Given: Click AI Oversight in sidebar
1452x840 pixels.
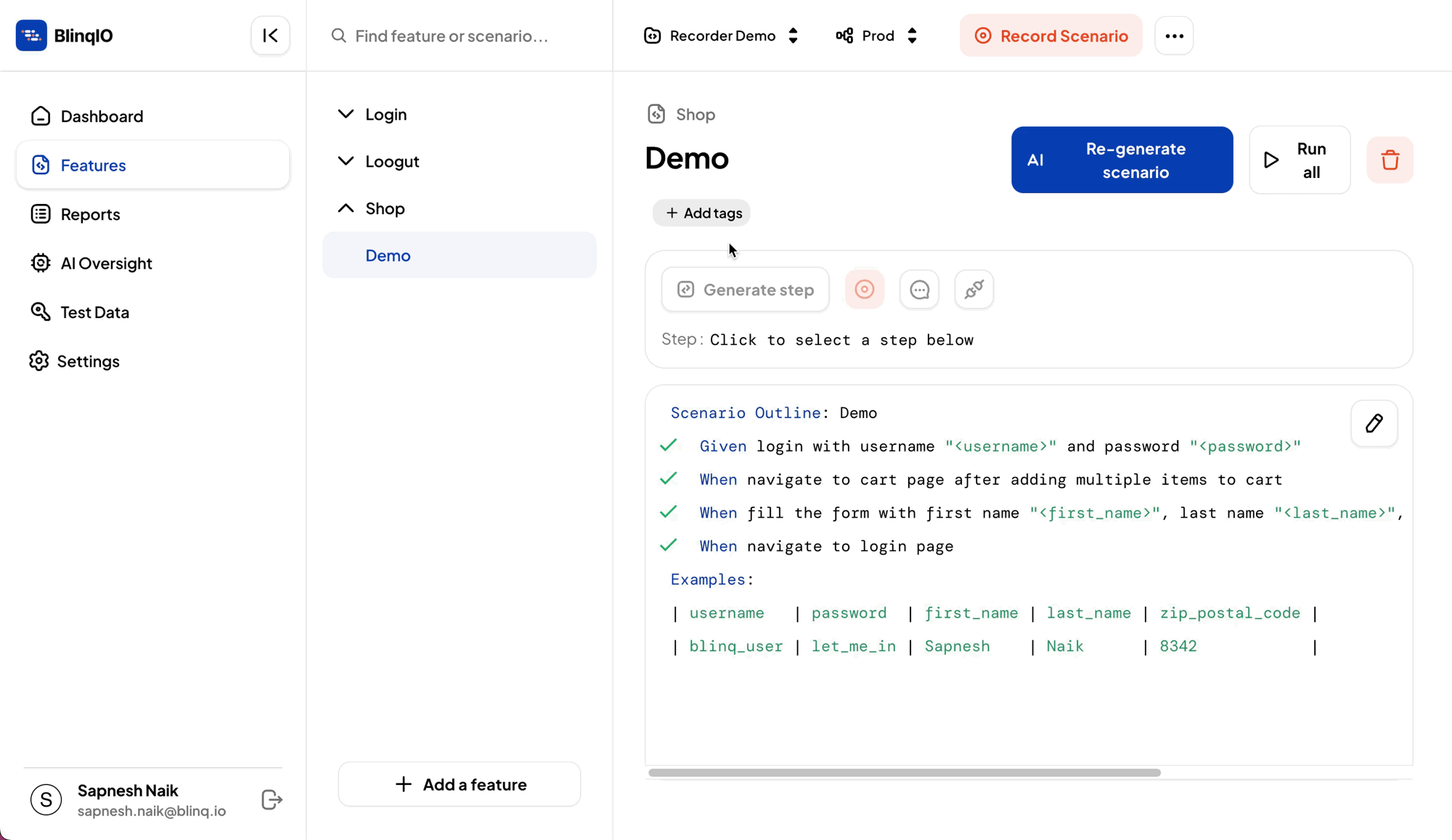Looking at the screenshot, I should click(106, 263).
